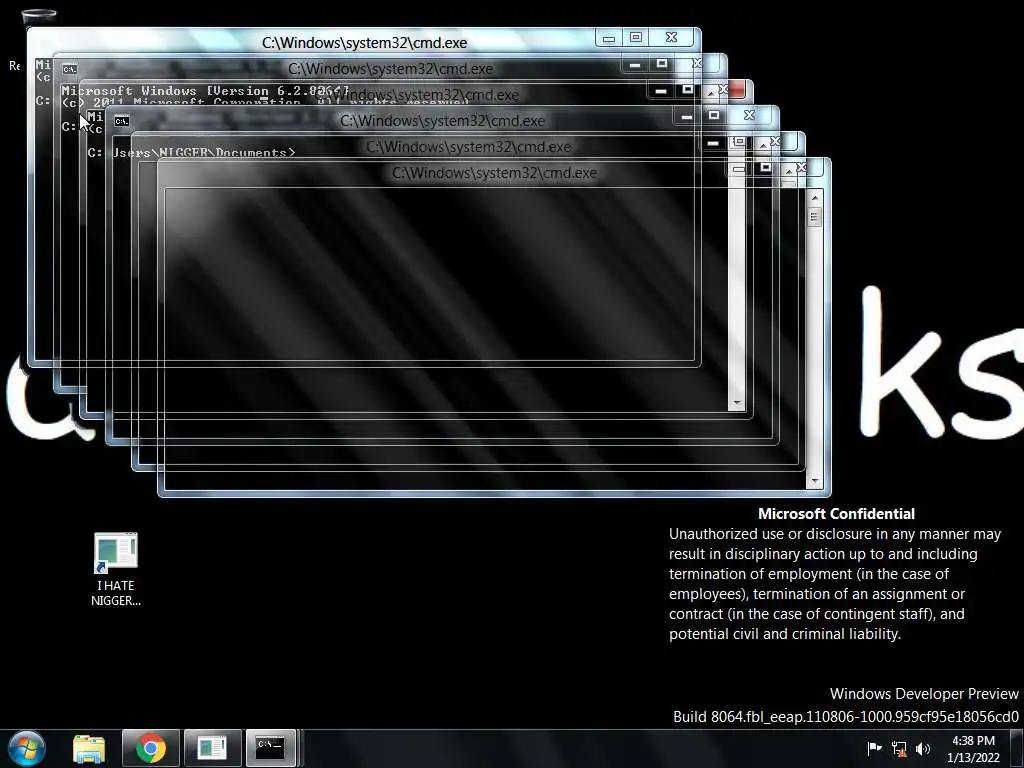Open the clock showing 4:38 PM
Screen dimensions: 1024x768
(x=973, y=748)
